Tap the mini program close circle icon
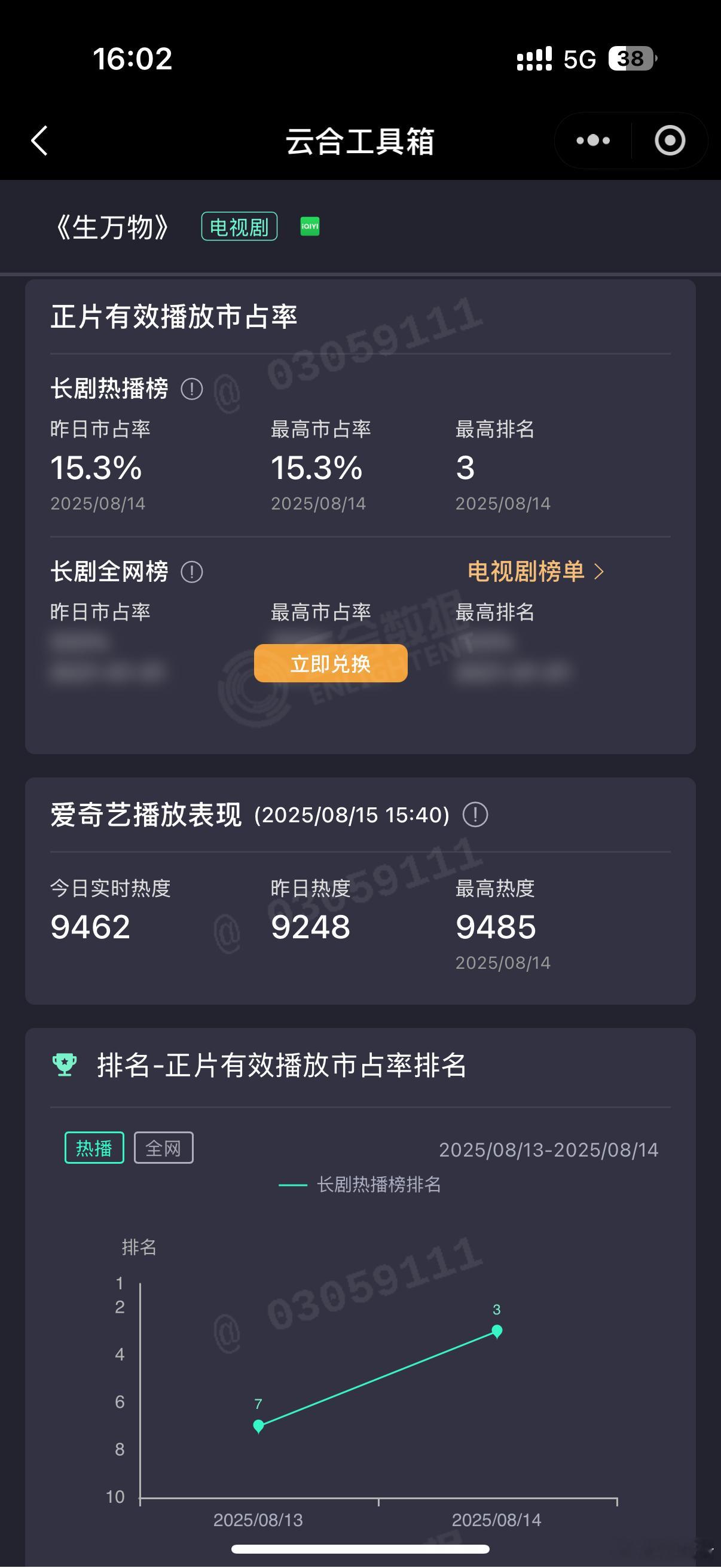The image size is (721, 1568). click(670, 141)
